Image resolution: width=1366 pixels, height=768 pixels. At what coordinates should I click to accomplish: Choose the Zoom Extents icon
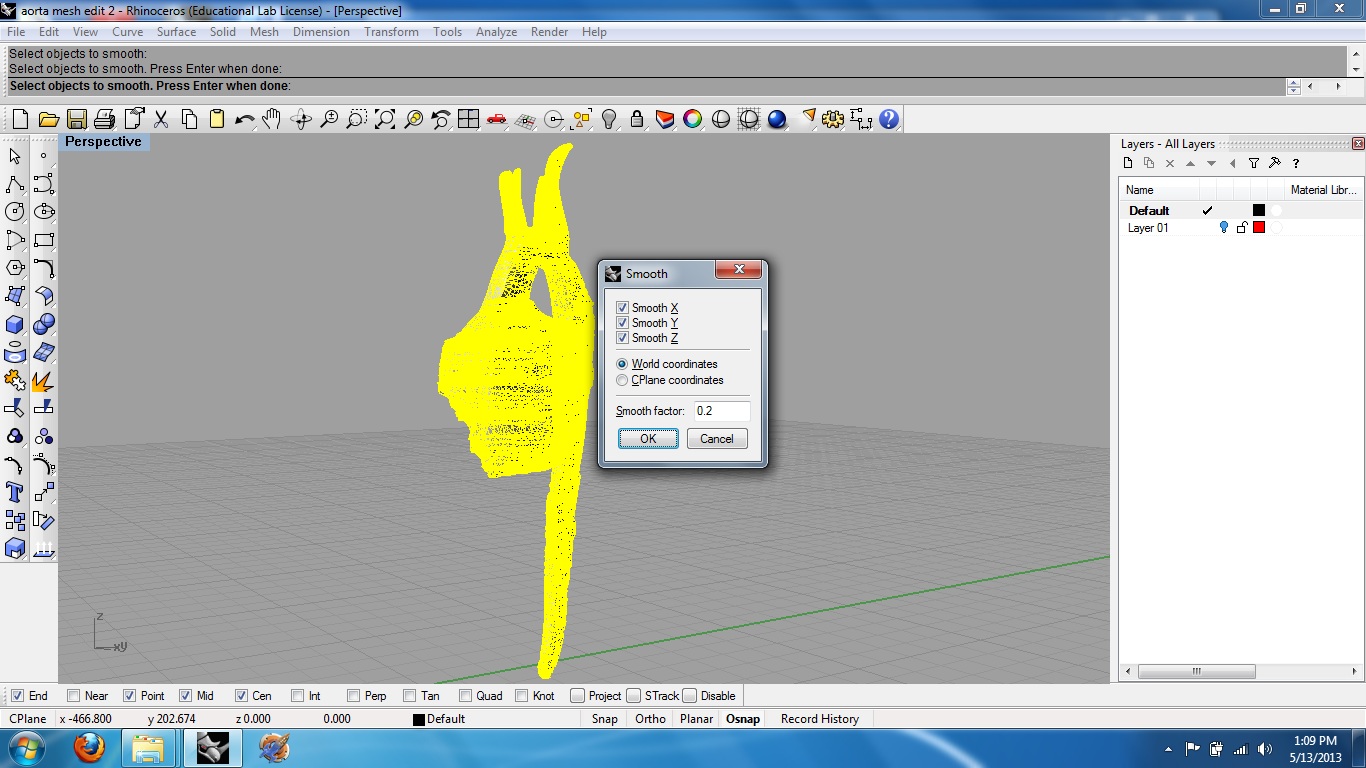pos(385,120)
